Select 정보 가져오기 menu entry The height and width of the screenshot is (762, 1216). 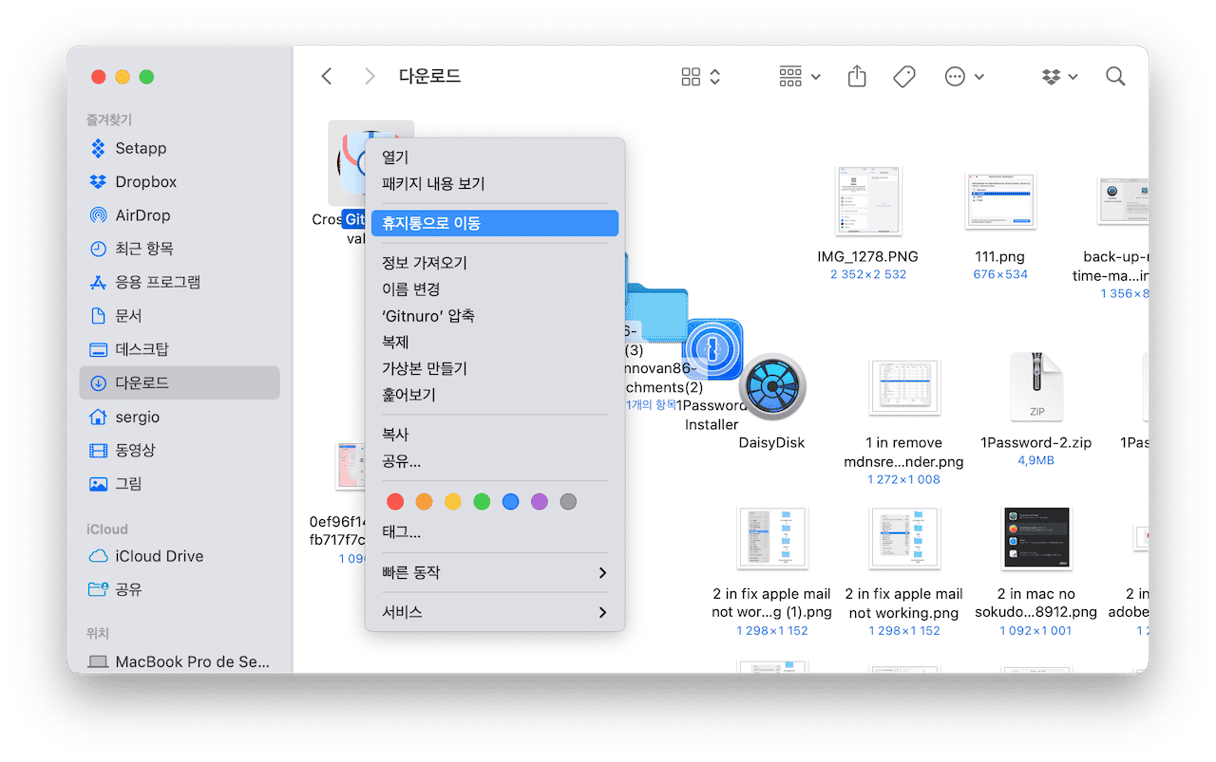(425, 263)
